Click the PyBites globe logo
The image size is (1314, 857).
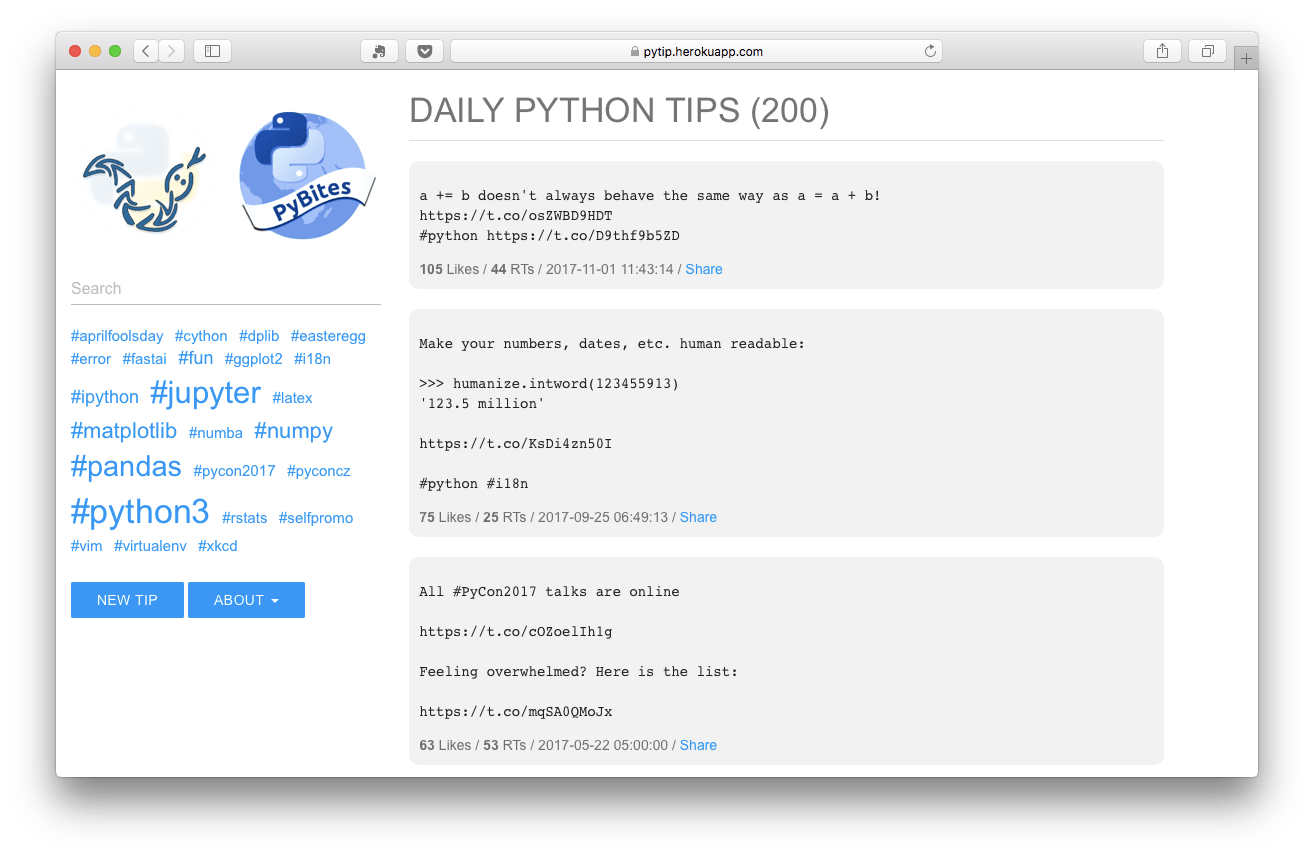click(x=306, y=176)
